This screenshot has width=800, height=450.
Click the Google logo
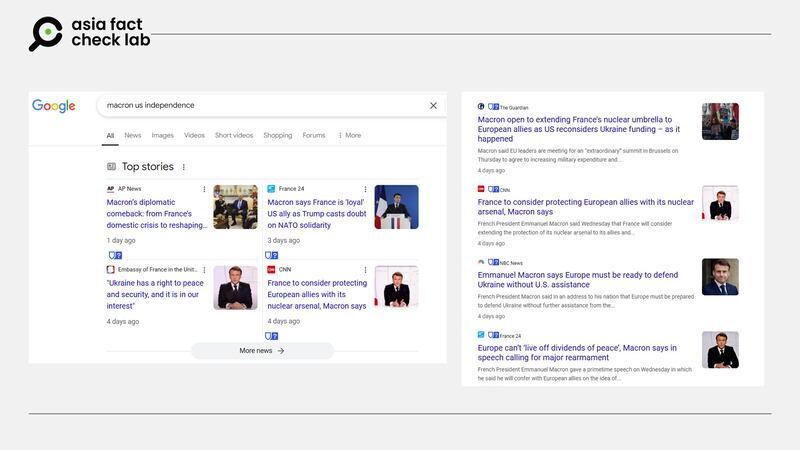pyautogui.click(x=54, y=106)
